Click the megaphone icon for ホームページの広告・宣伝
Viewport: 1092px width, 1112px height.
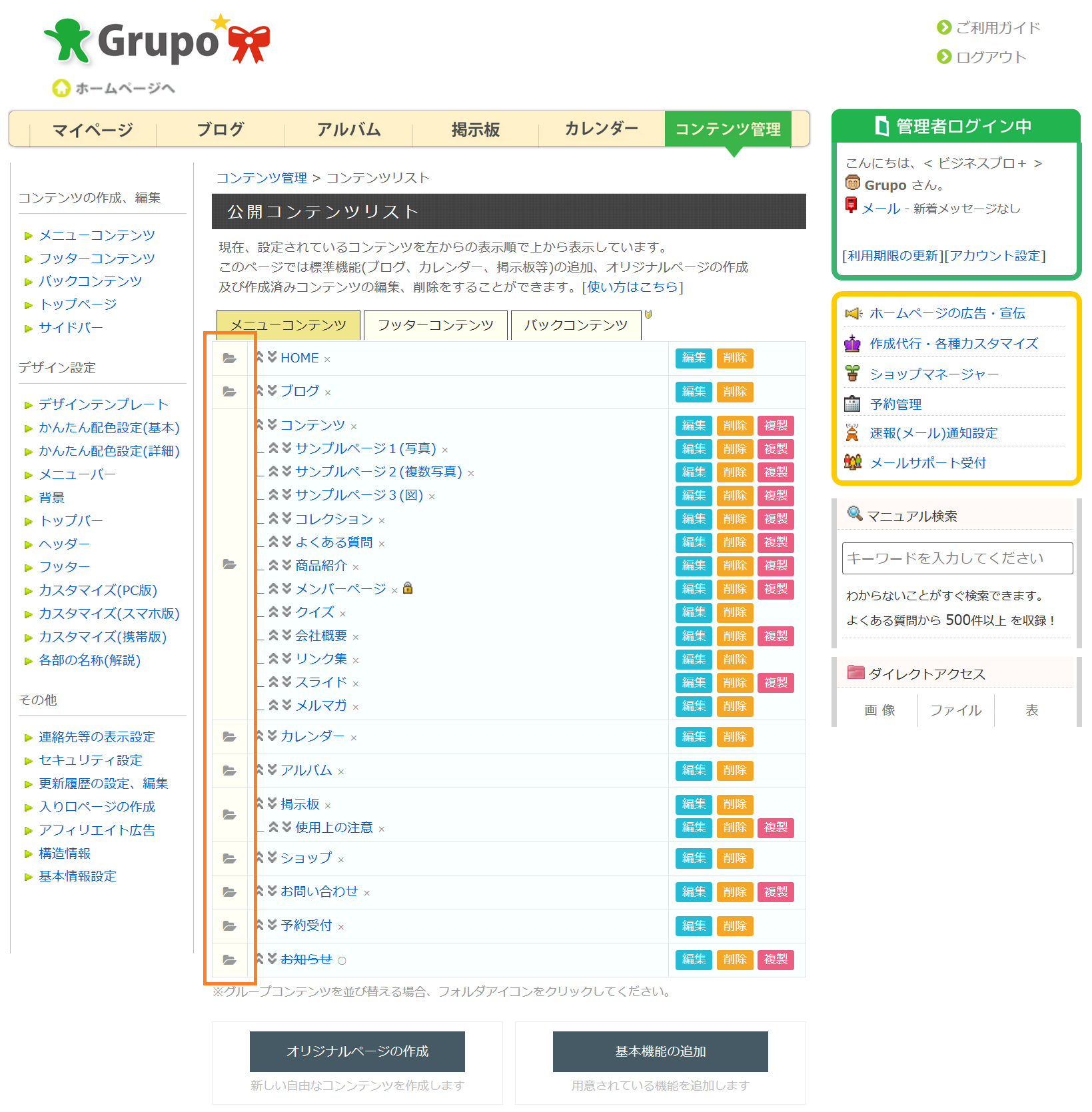coord(853,312)
